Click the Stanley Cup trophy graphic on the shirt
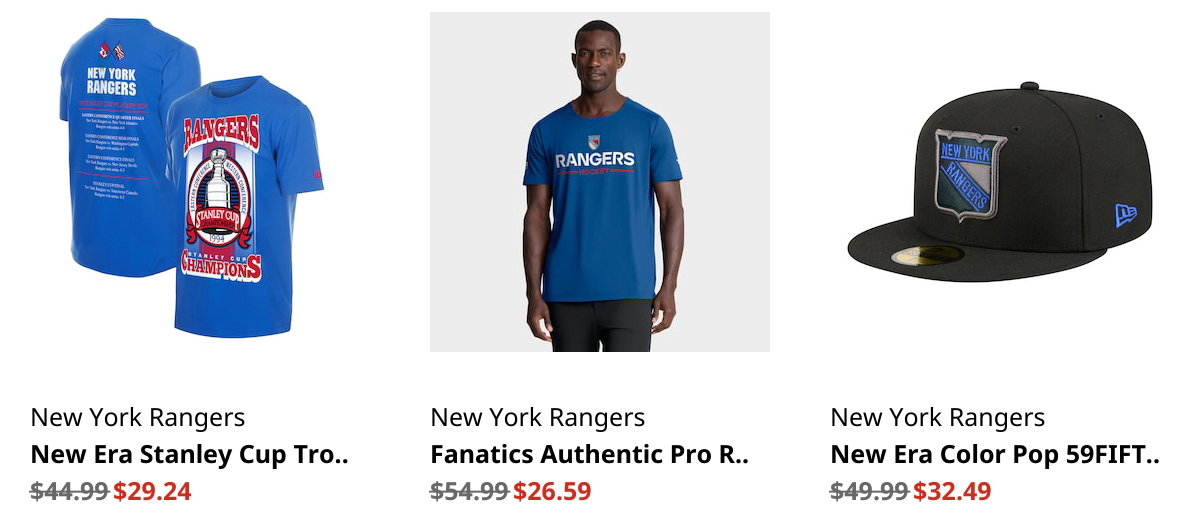 [219, 198]
